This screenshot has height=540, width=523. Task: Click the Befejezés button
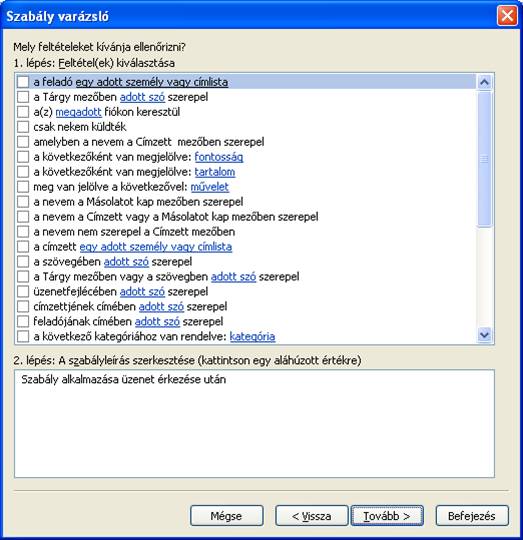(x=472, y=516)
